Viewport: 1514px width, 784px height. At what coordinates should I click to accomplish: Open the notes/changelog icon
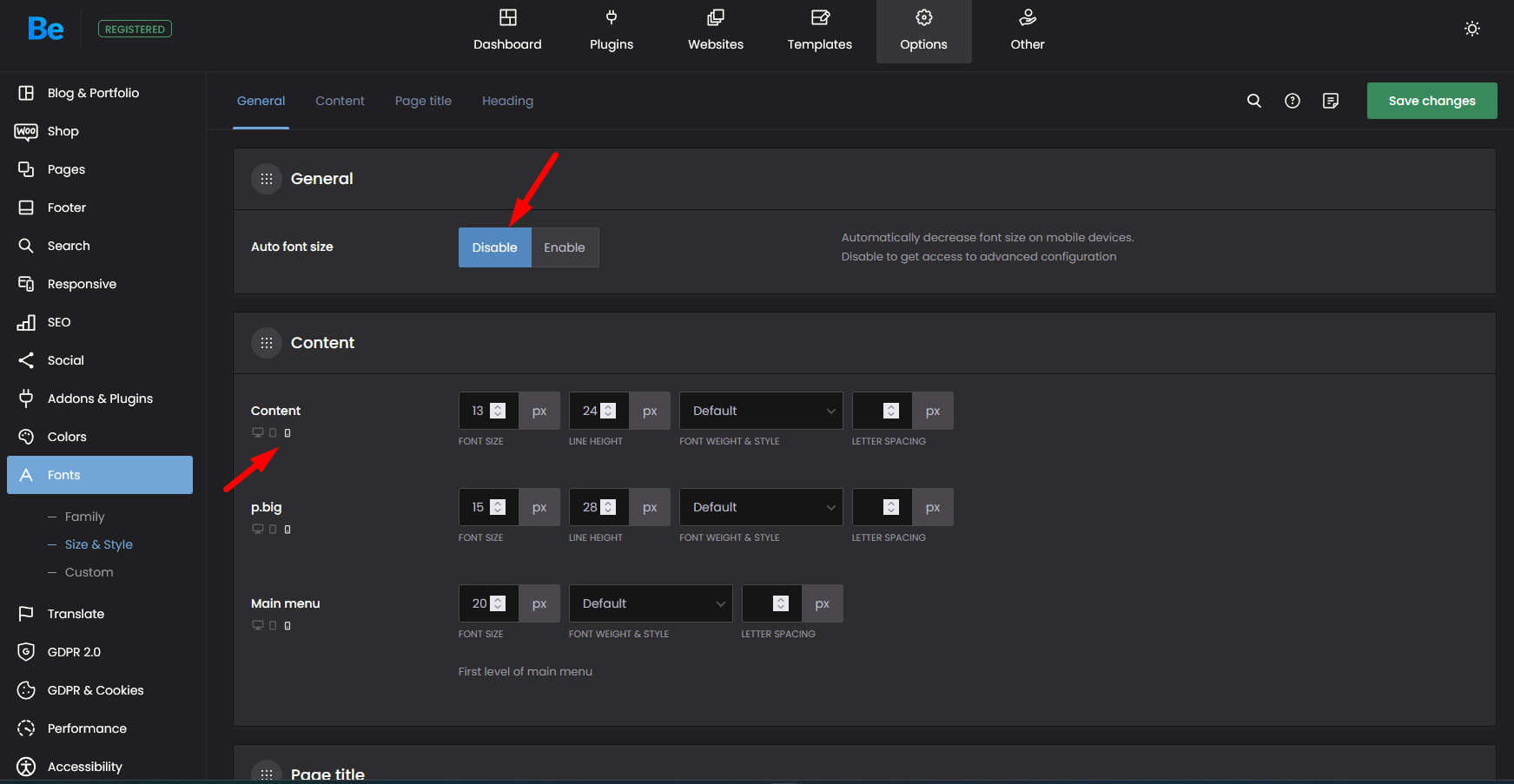(1331, 101)
